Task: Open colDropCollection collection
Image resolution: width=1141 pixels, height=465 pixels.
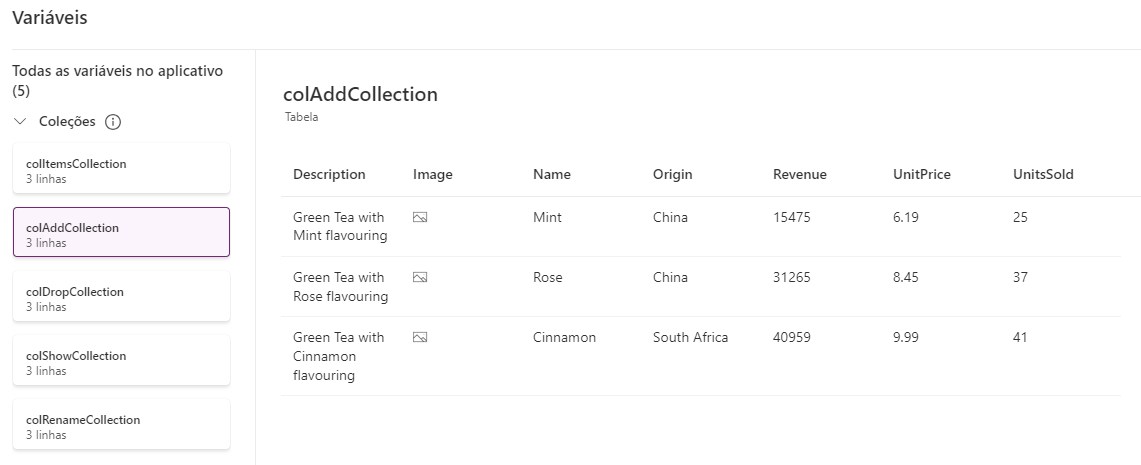Action: 121,296
